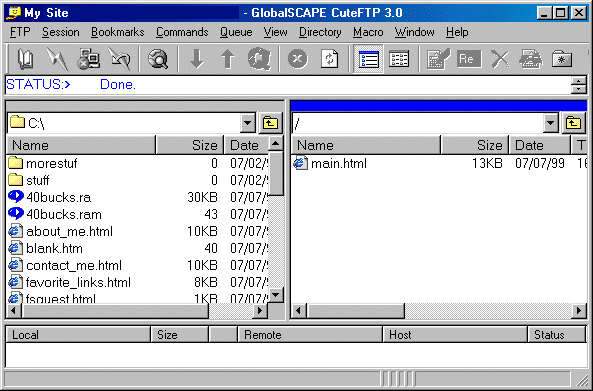Open the search magnifier globe icon
Viewport: 593px width, 391px height.
tap(157, 59)
